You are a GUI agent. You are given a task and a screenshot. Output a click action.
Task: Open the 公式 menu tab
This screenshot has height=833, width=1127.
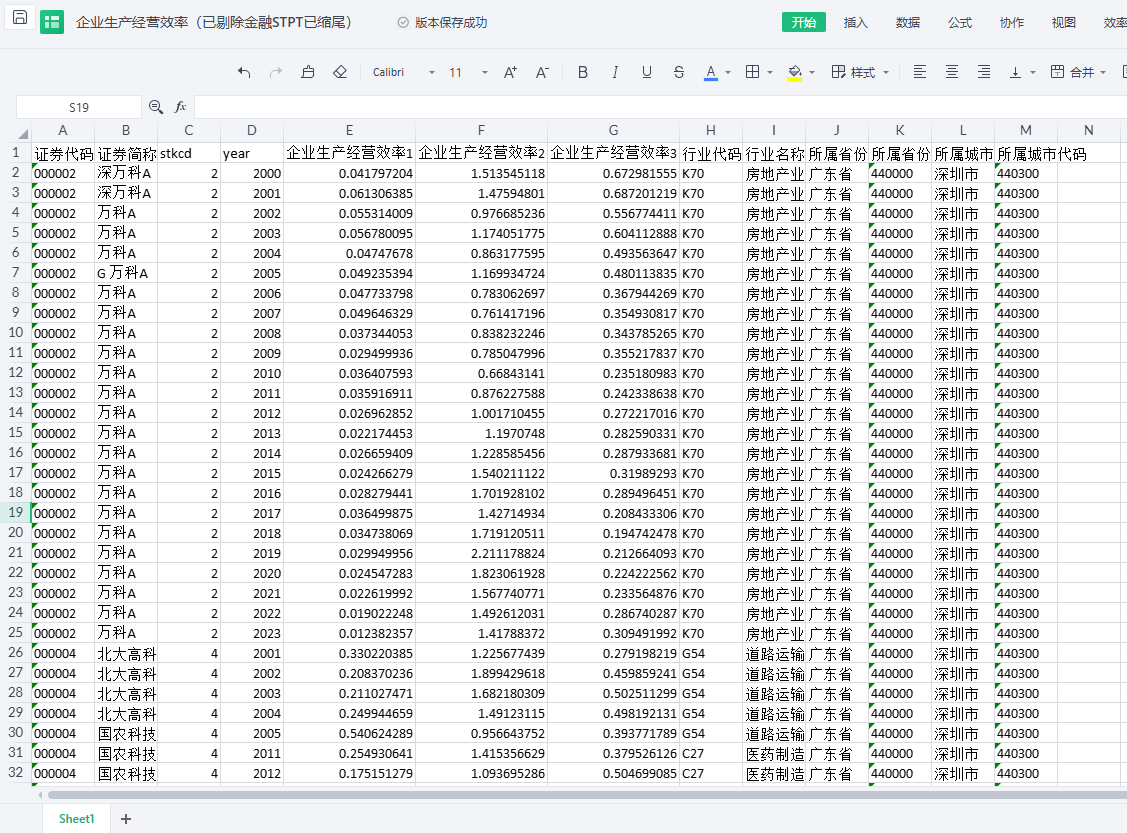[960, 22]
